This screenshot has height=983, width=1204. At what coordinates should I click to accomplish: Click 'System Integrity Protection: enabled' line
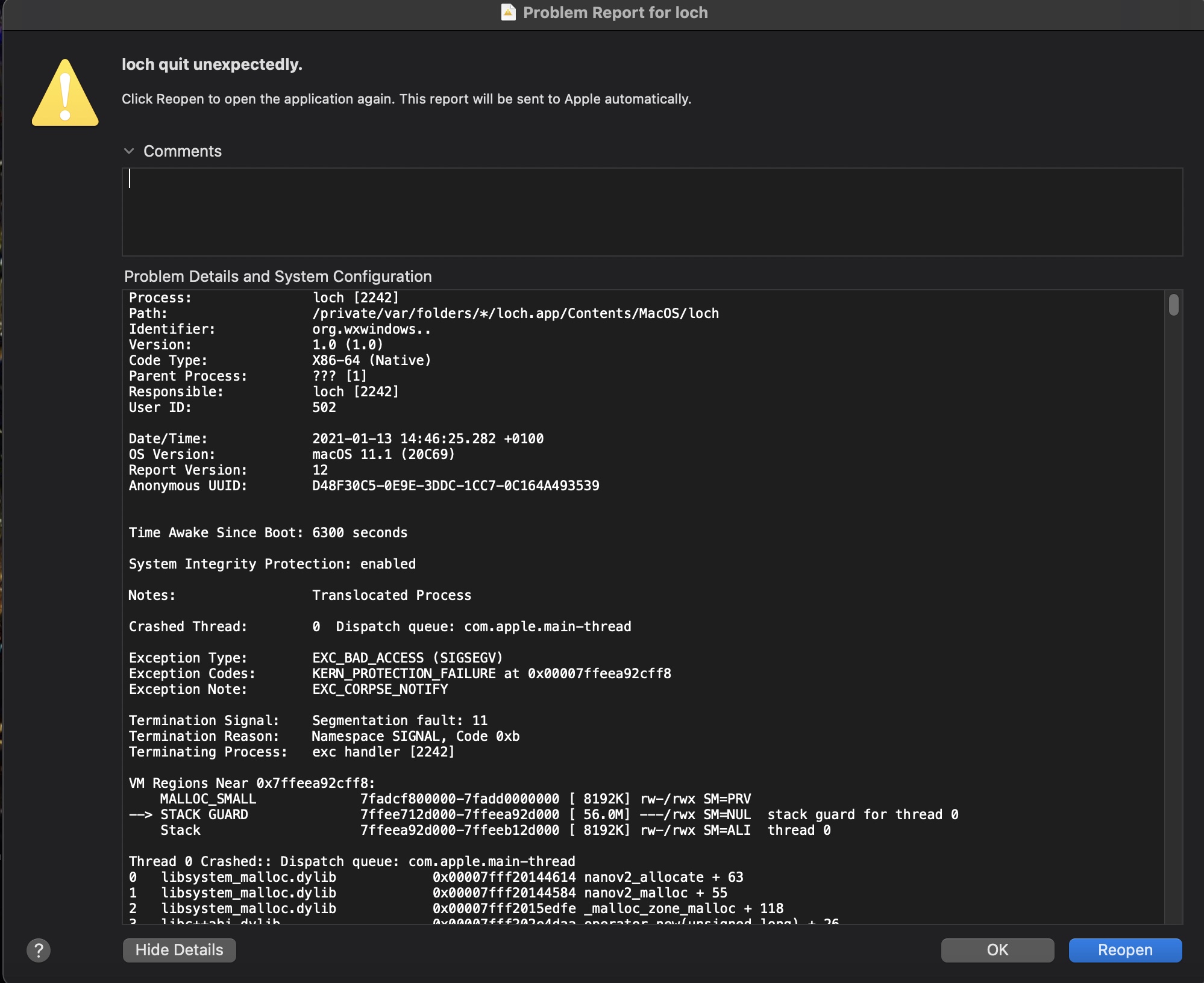pyautogui.click(x=272, y=564)
